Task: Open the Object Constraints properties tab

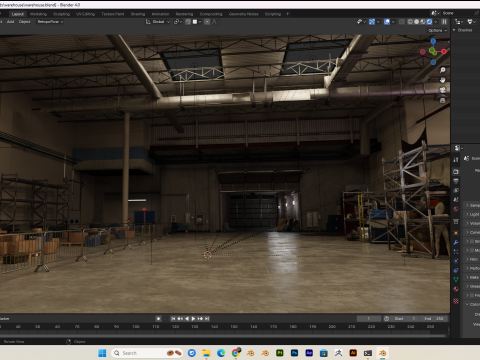Action: (456, 270)
